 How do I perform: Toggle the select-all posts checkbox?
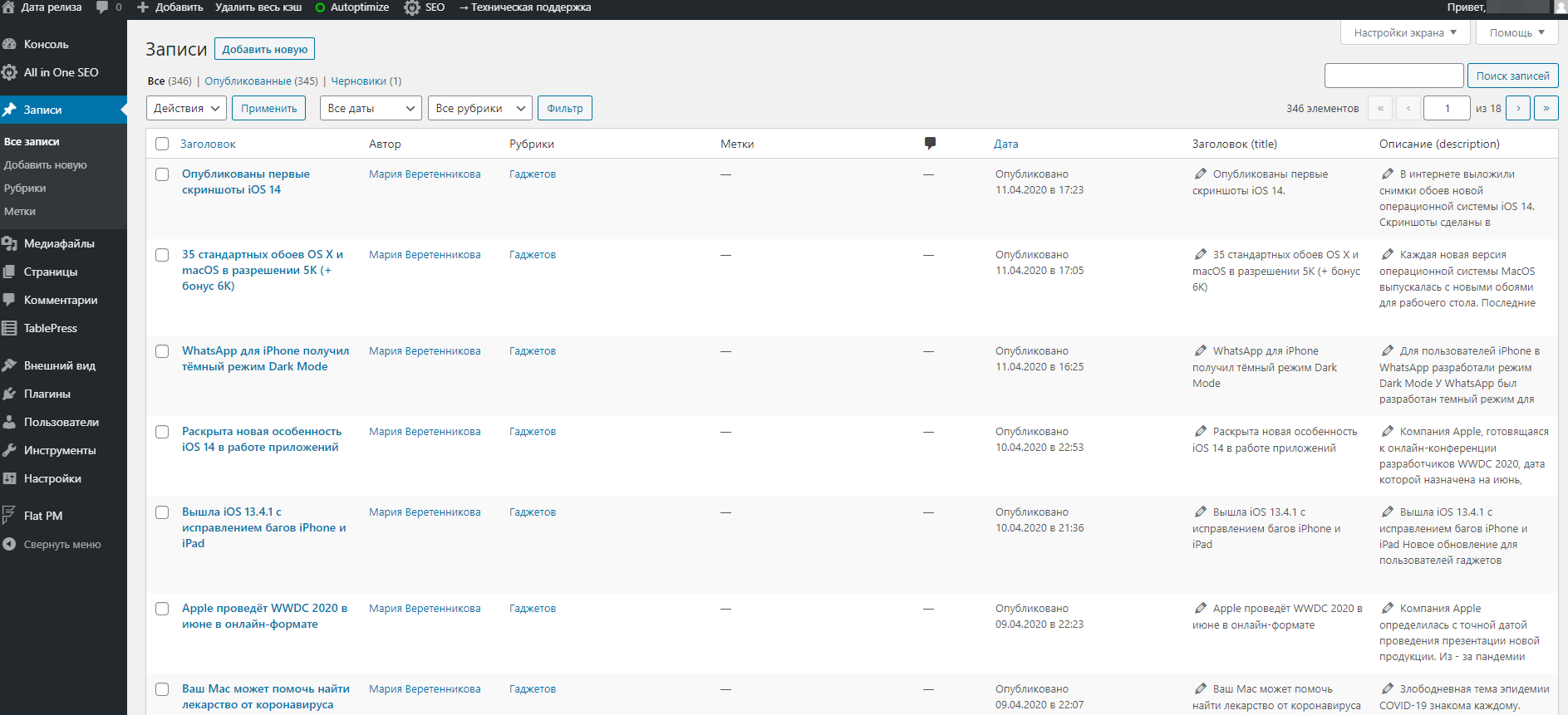click(162, 144)
